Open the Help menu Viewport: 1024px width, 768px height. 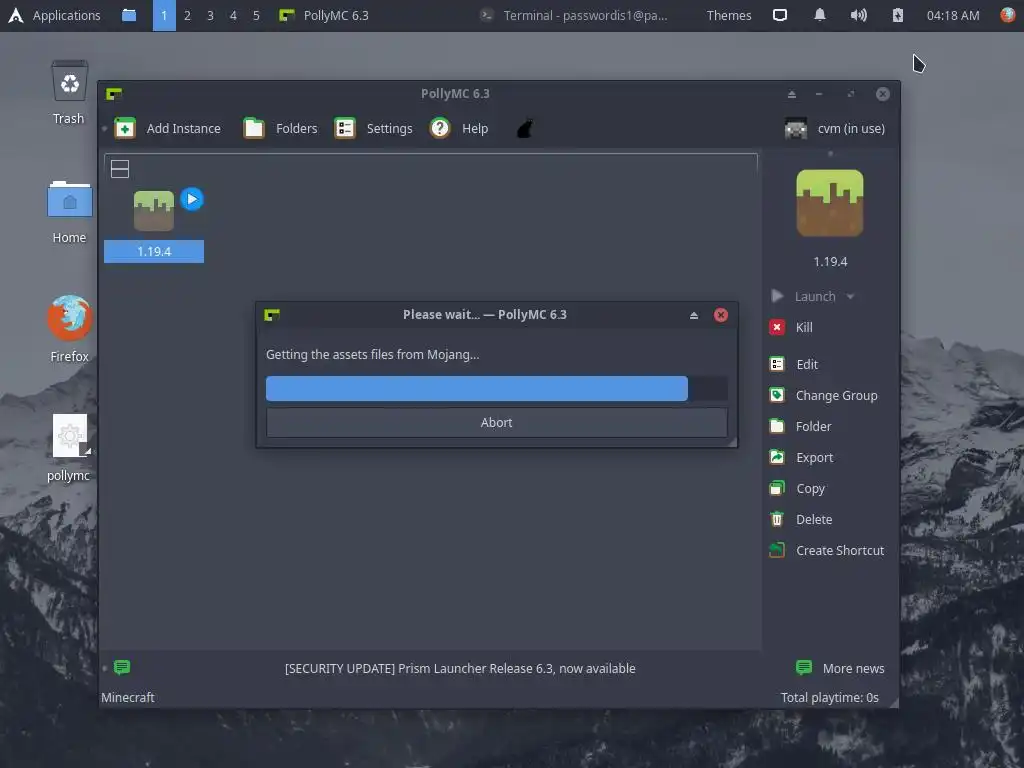458,128
